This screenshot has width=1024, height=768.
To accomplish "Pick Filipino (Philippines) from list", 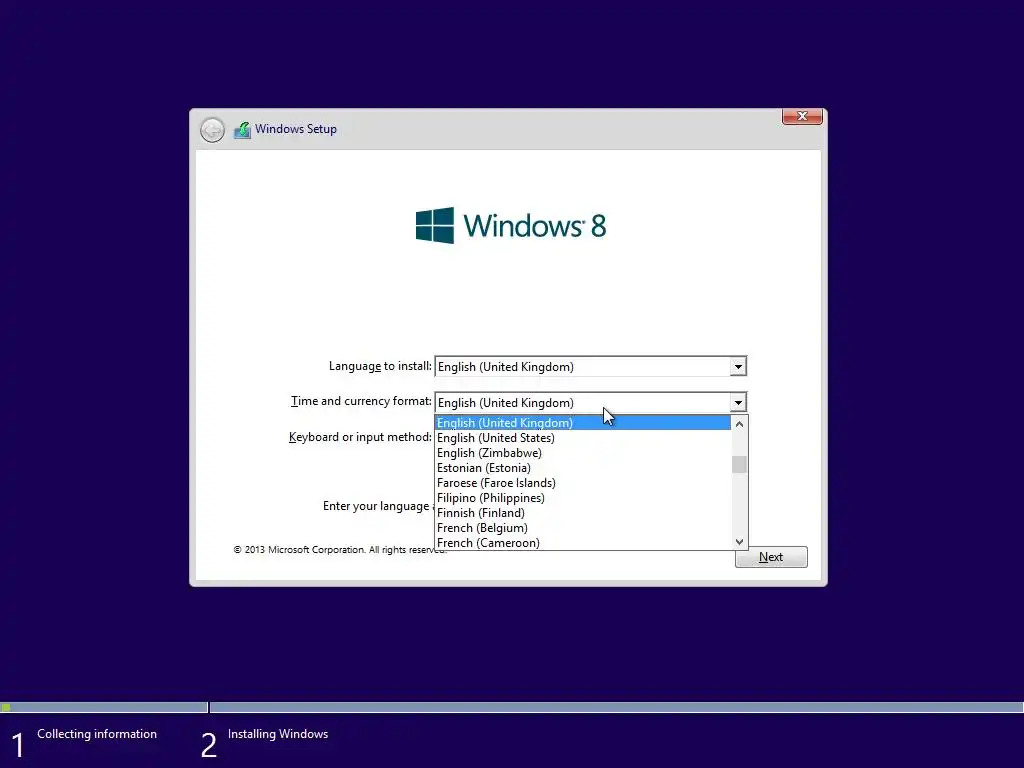I will [x=583, y=498].
